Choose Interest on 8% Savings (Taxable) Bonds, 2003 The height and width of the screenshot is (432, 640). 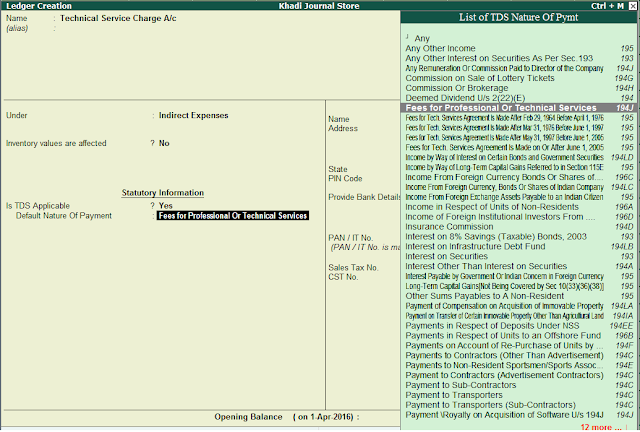click(519, 236)
